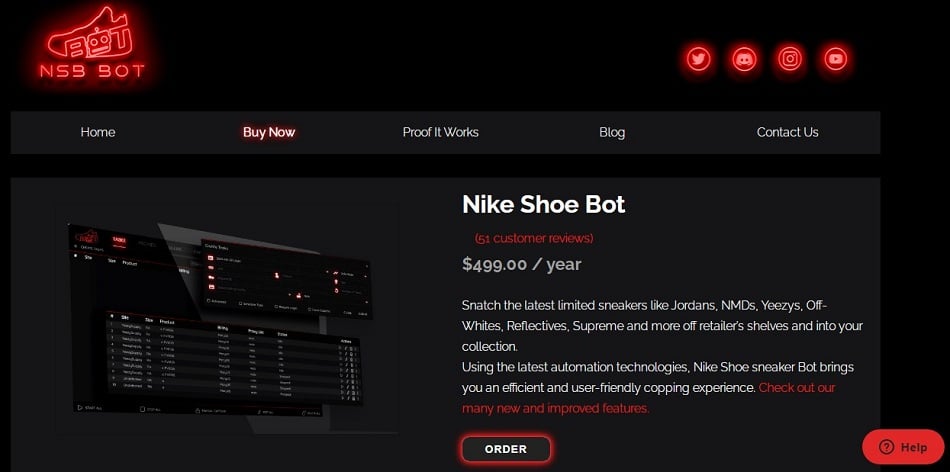
Task: Select the Tasks tab in bot preview
Action: 119,241
